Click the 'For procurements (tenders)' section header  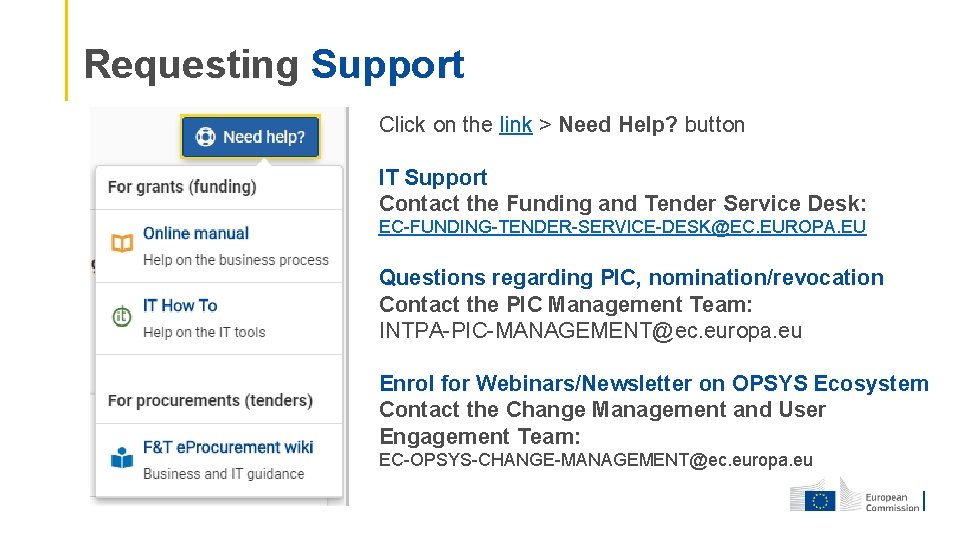click(210, 400)
